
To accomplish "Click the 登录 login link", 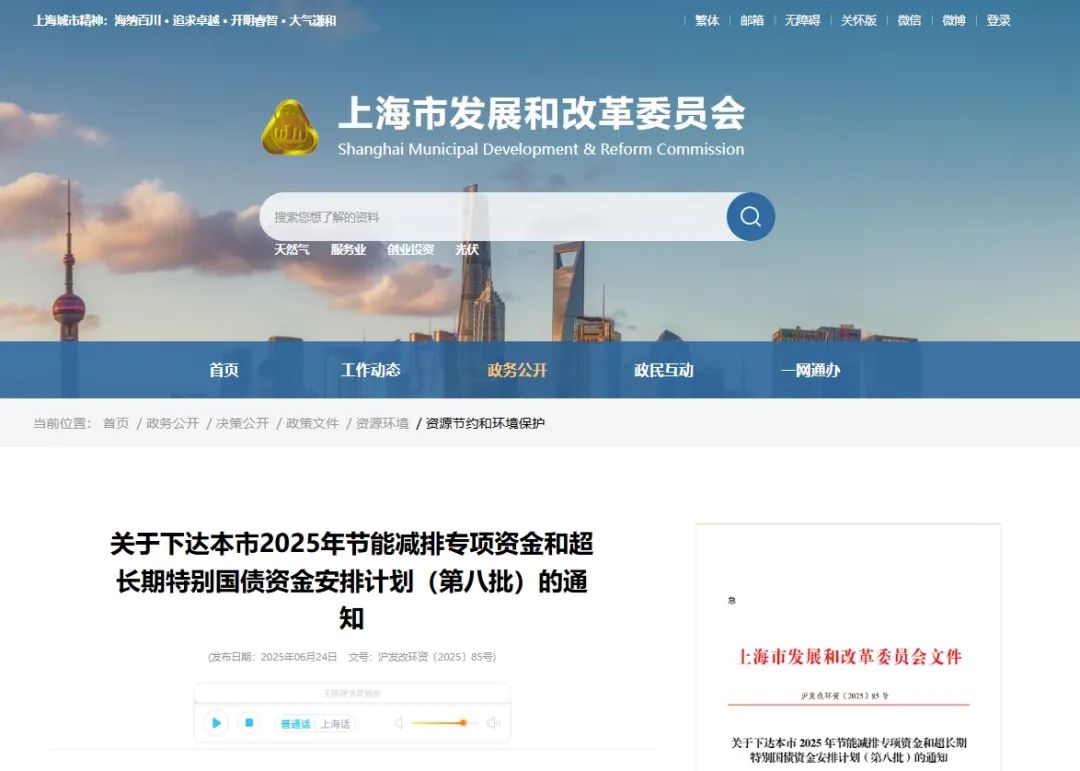I will tap(998, 20).
